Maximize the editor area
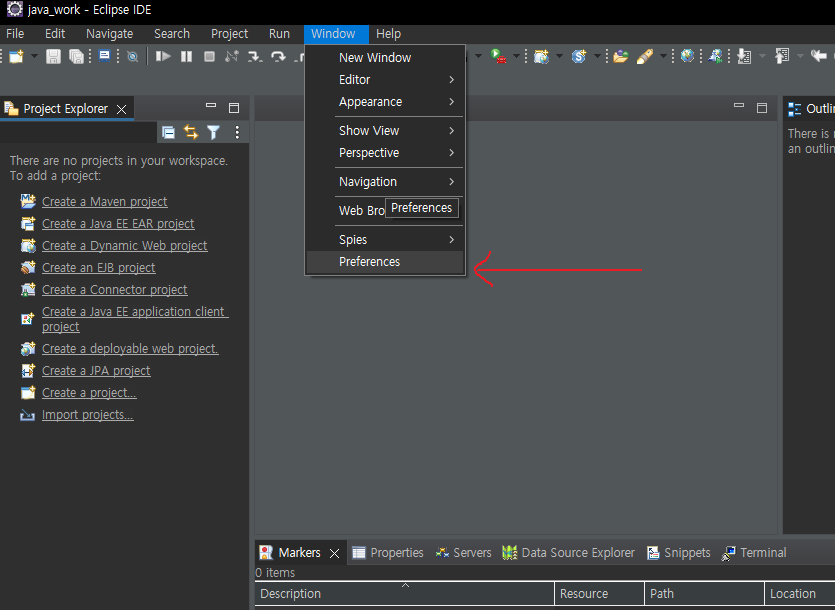This screenshot has width=835, height=610. (762, 108)
